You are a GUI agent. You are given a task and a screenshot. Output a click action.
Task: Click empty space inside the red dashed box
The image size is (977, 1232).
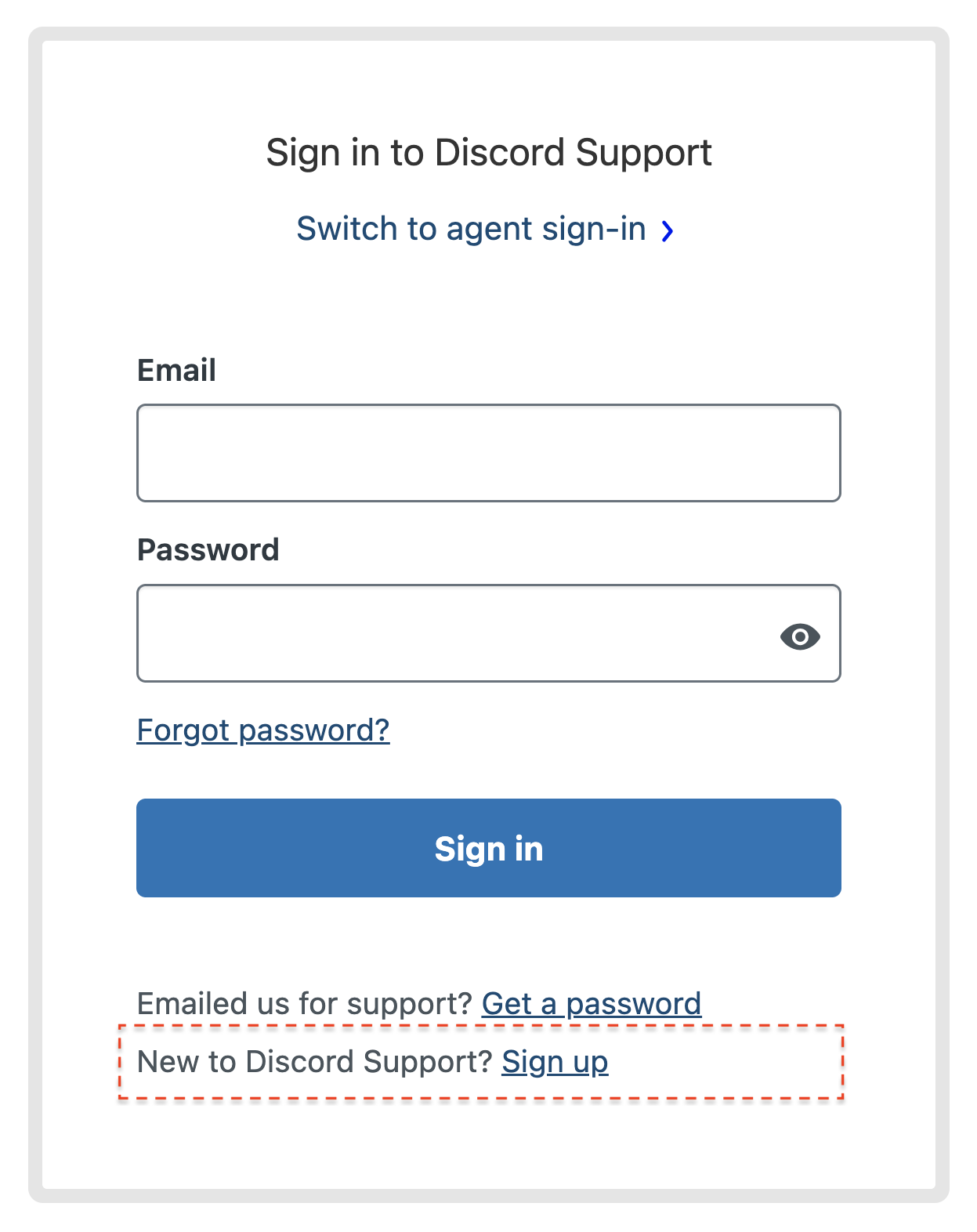[x=729, y=1063]
